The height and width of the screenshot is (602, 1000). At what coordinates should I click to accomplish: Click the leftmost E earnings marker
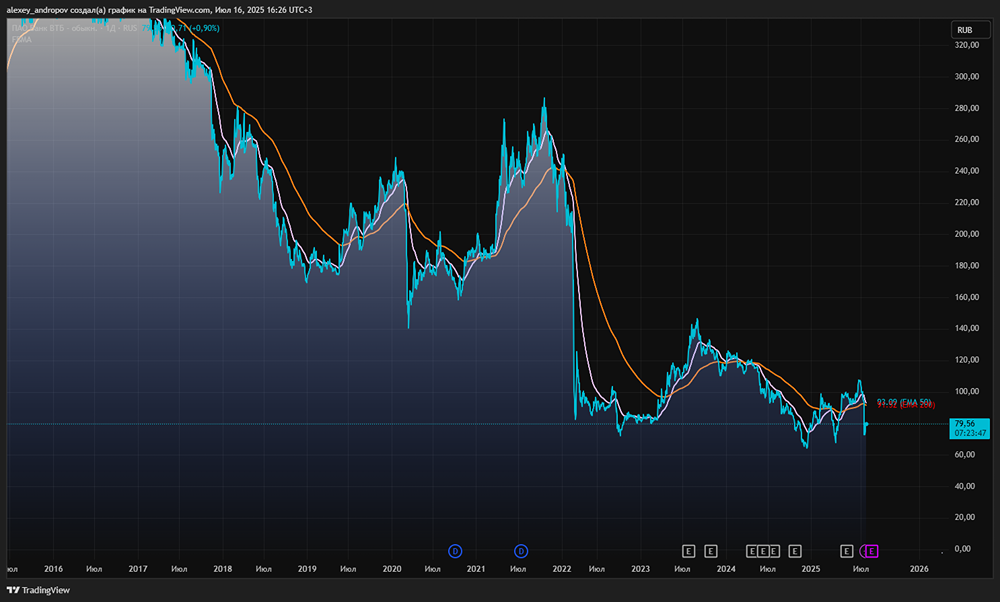[688, 550]
